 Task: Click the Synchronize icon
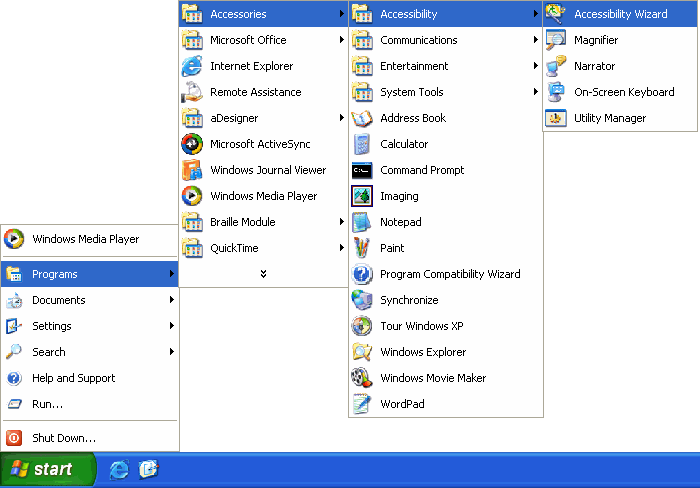tap(362, 300)
